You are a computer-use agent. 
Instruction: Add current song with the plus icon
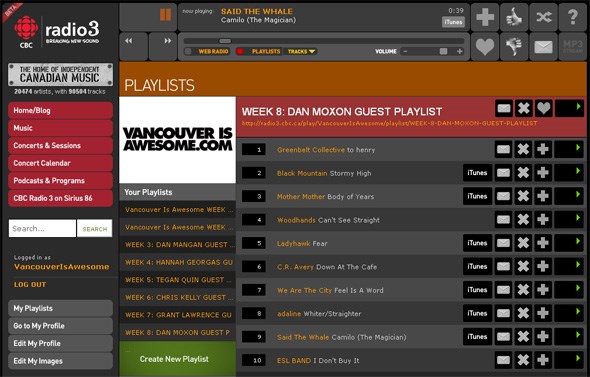click(485, 17)
